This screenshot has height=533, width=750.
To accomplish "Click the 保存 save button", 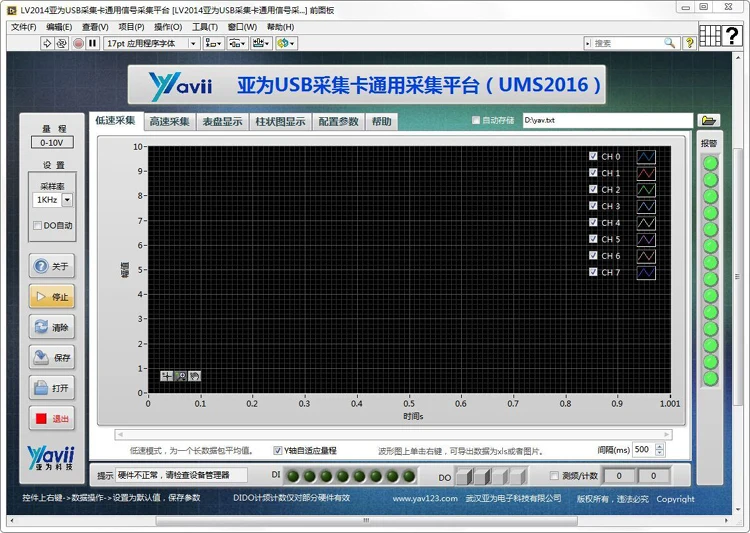I will point(52,357).
